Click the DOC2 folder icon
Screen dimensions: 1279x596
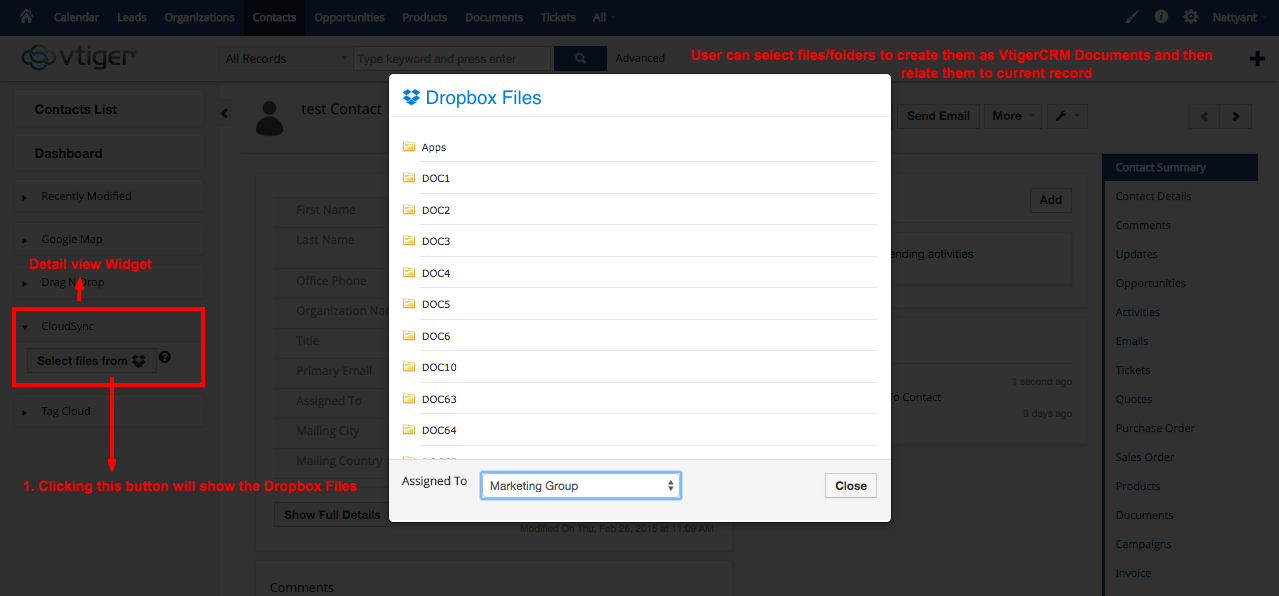tap(409, 209)
